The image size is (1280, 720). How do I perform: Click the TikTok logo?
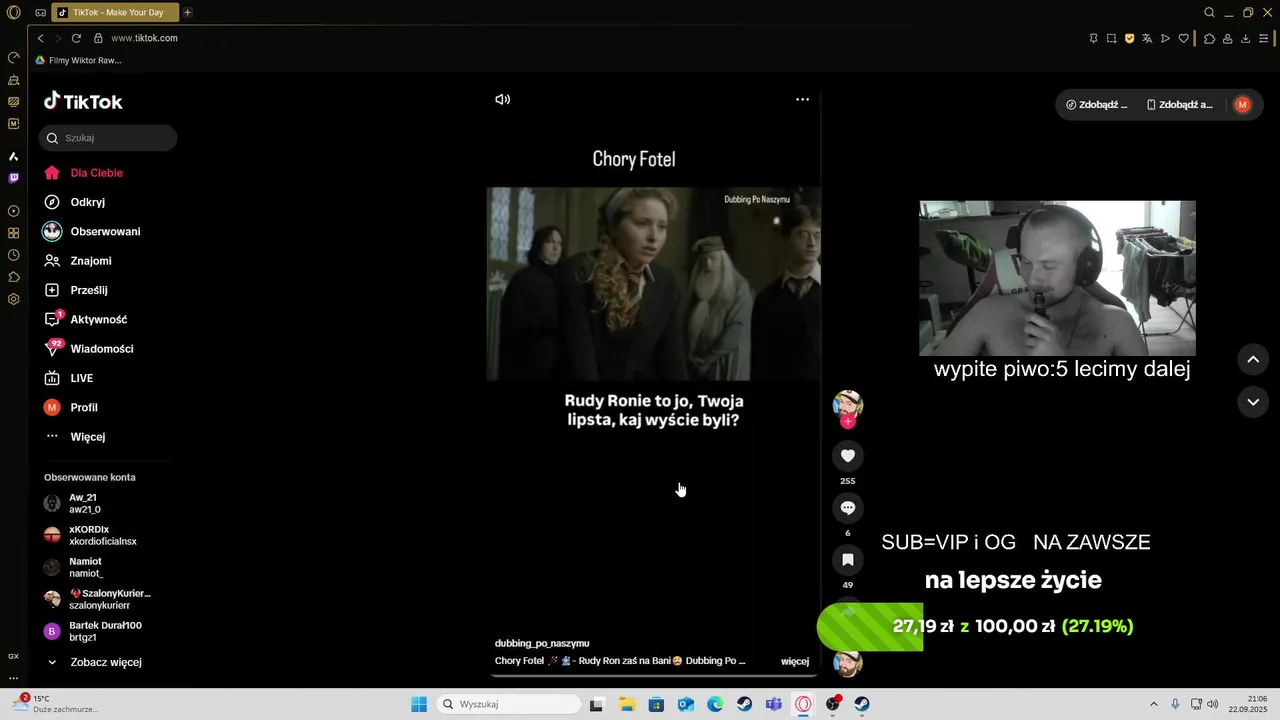coord(83,101)
